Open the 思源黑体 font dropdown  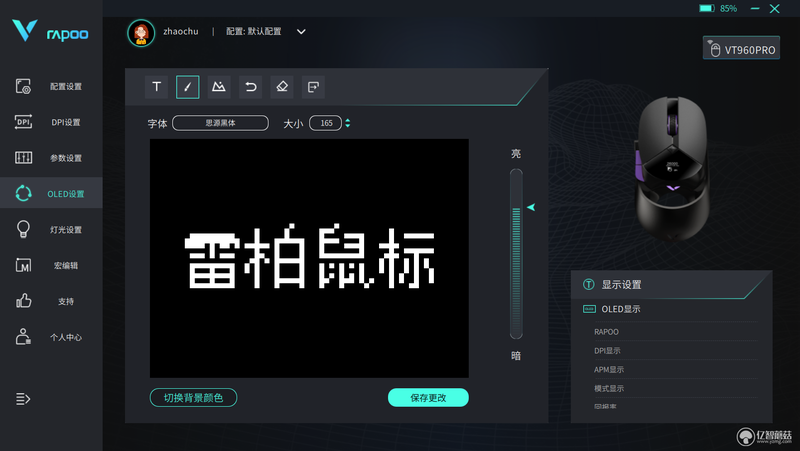[220, 123]
